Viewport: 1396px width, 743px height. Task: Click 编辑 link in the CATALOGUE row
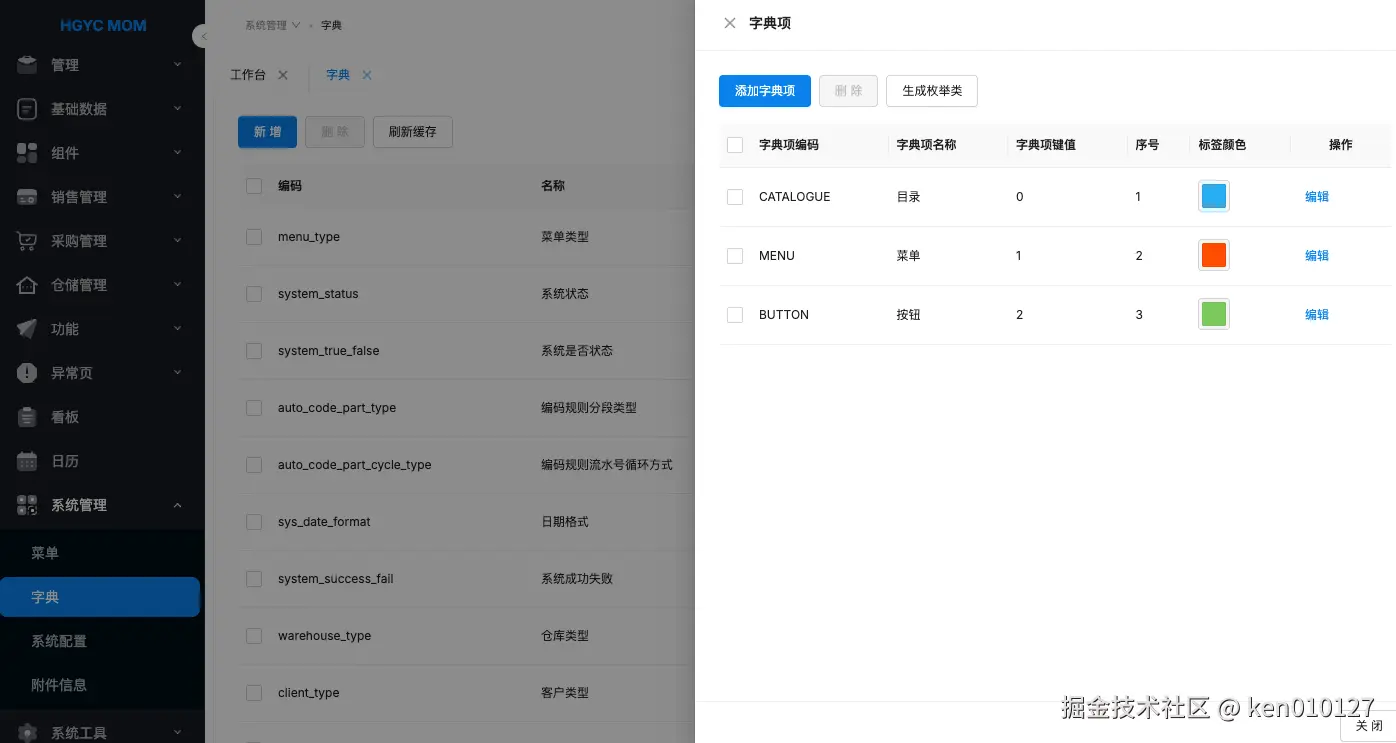pos(1317,197)
